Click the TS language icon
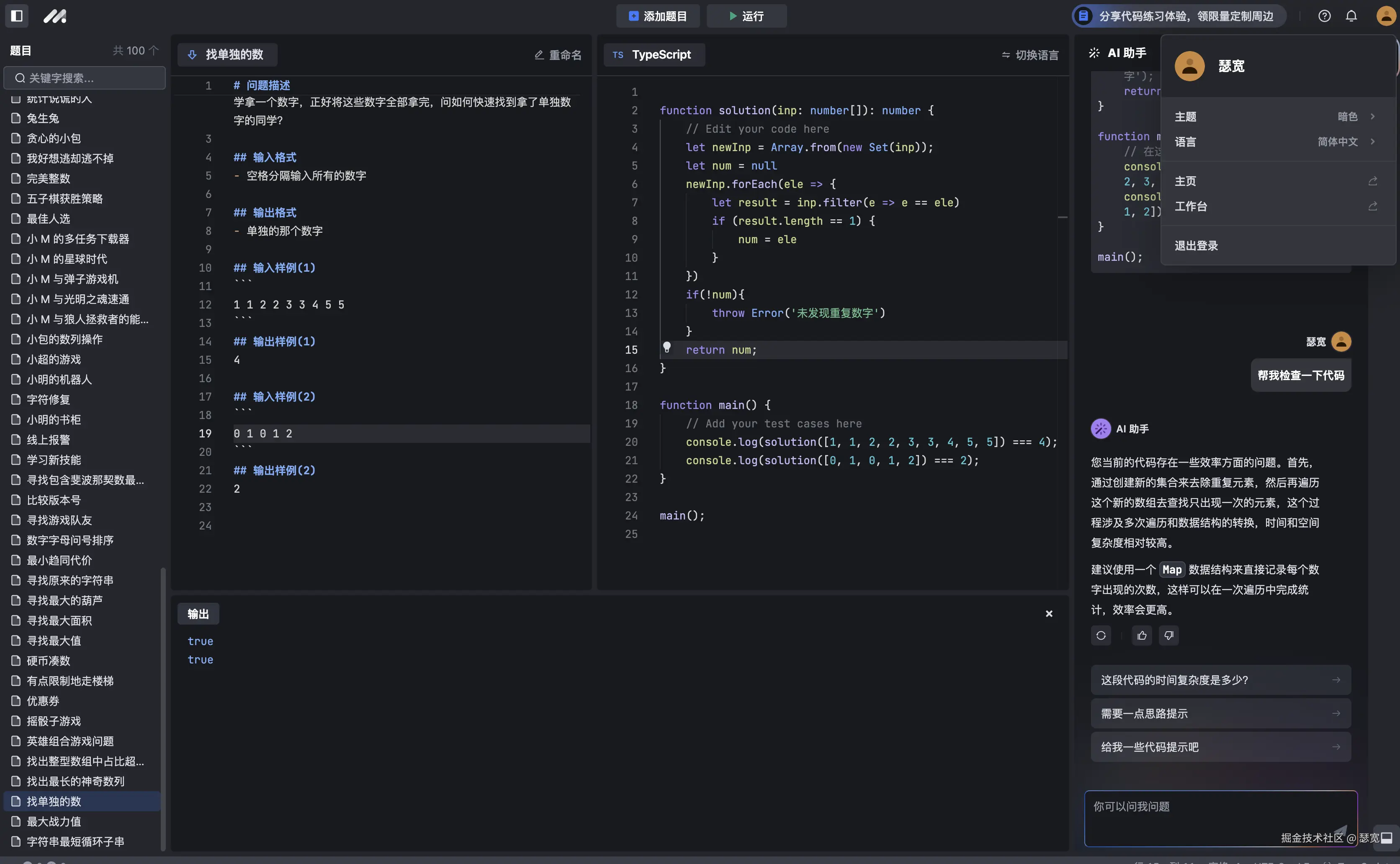 click(618, 55)
